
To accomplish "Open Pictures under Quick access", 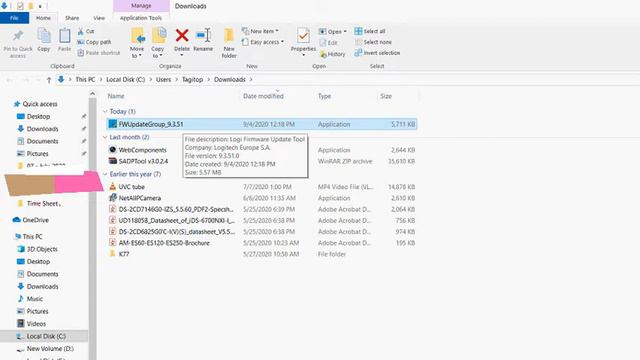I will 38,154.
